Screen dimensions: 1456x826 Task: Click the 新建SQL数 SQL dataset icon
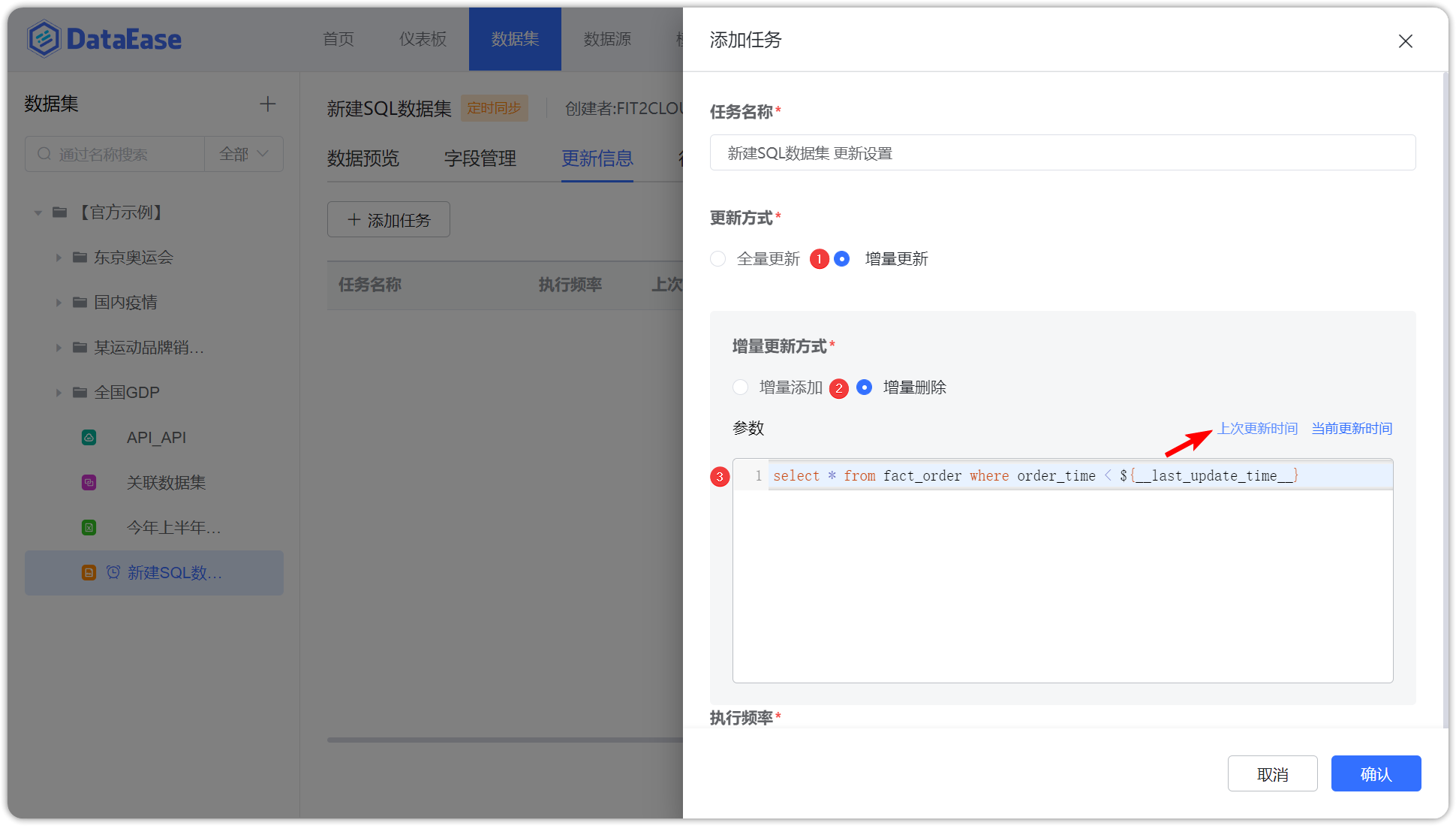coord(89,573)
